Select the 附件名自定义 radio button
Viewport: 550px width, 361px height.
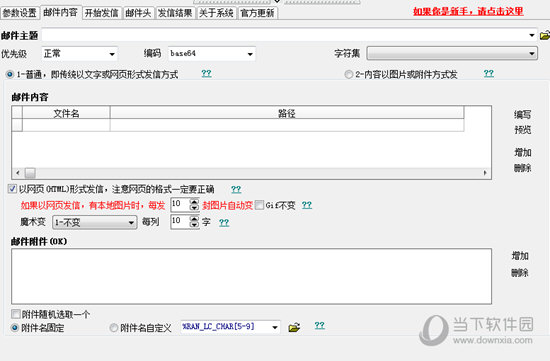114,328
